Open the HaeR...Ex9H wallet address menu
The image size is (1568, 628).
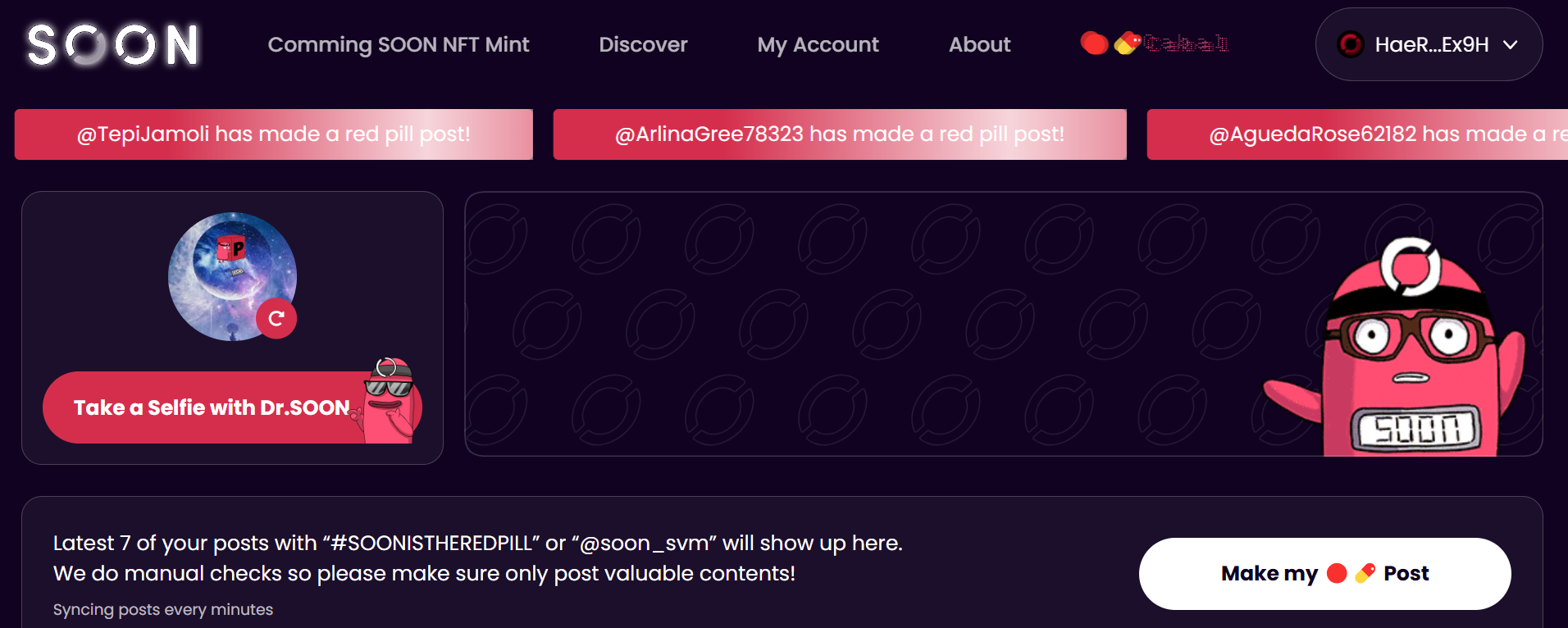(1430, 44)
